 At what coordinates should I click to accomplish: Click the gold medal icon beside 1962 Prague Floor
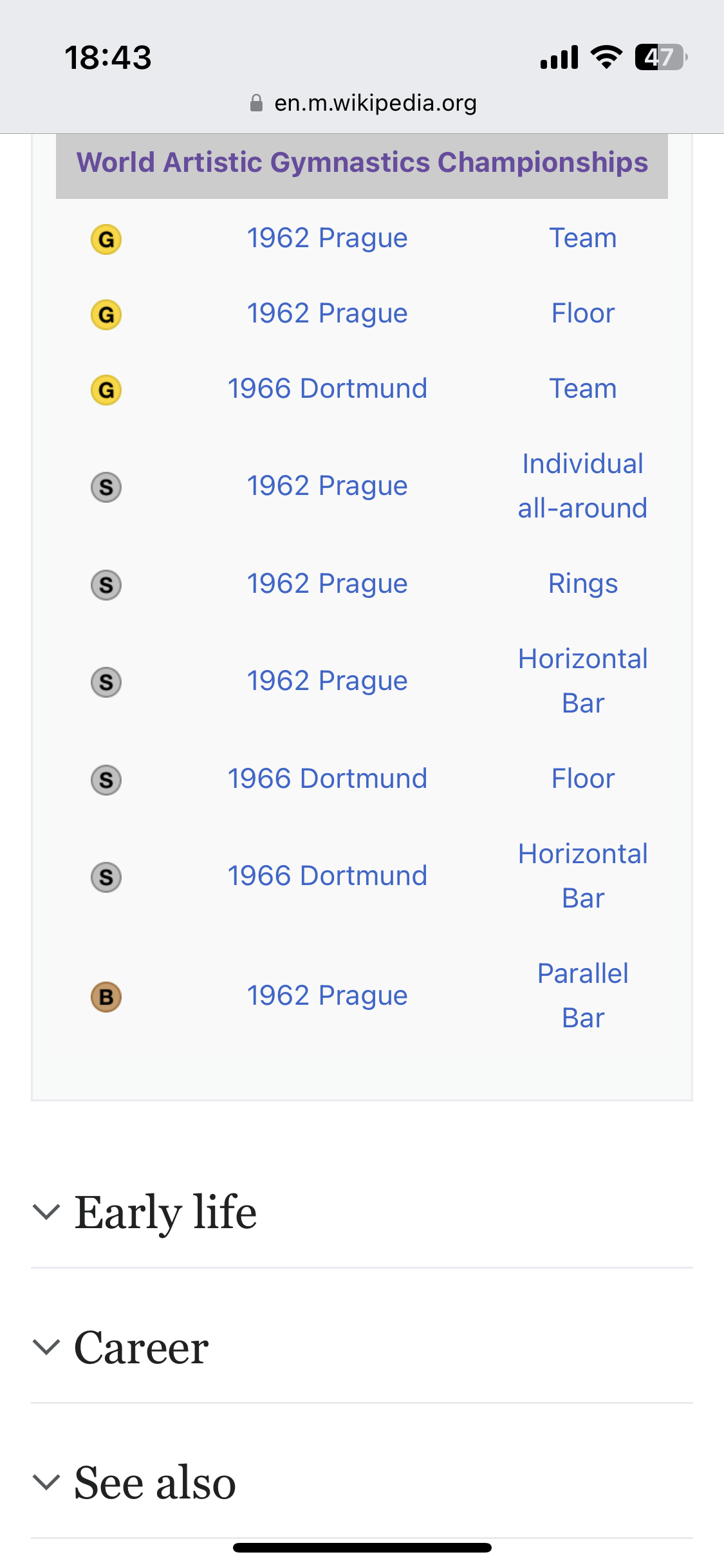106,315
